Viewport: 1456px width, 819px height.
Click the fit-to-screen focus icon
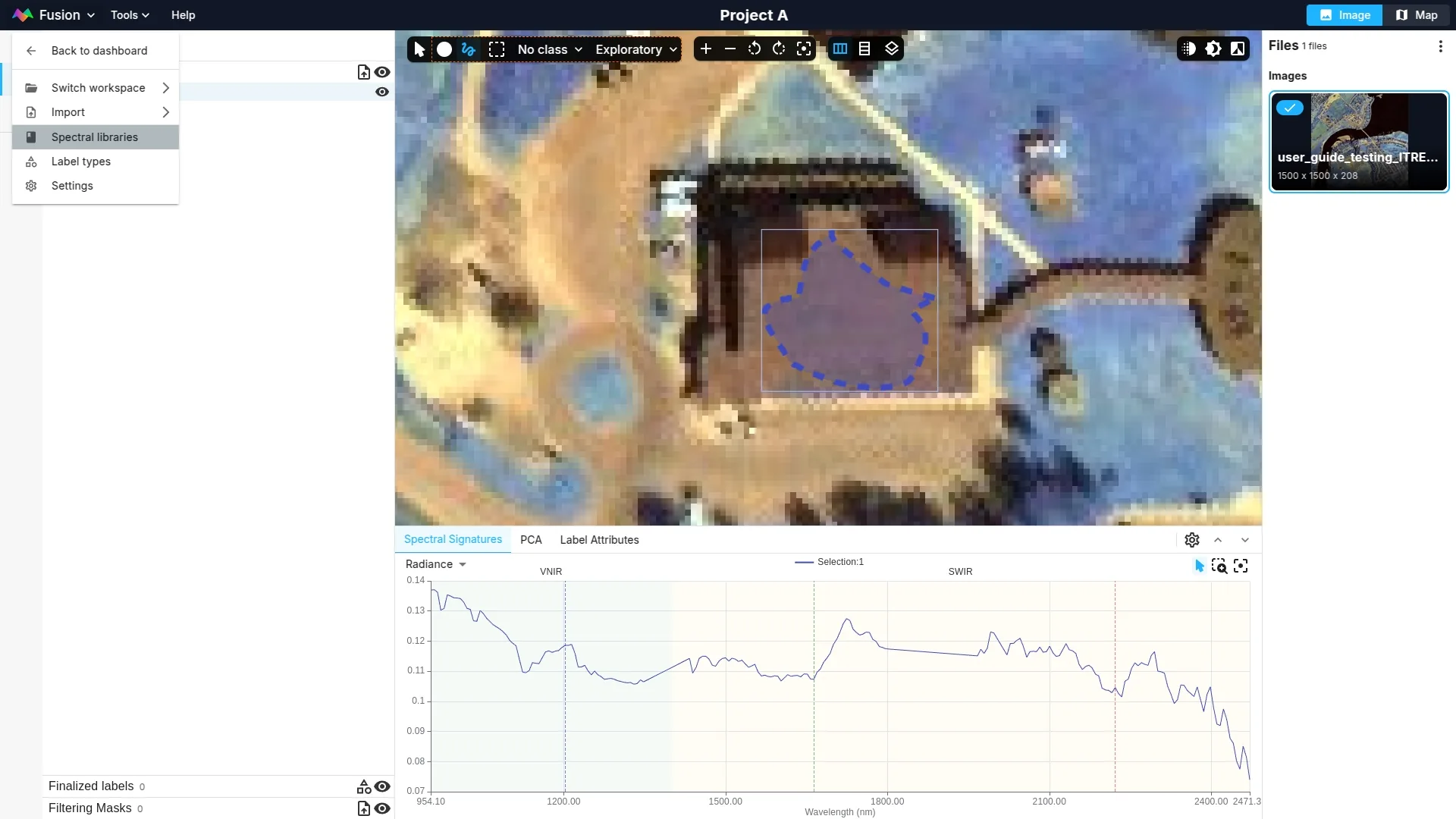tap(804, 49)
